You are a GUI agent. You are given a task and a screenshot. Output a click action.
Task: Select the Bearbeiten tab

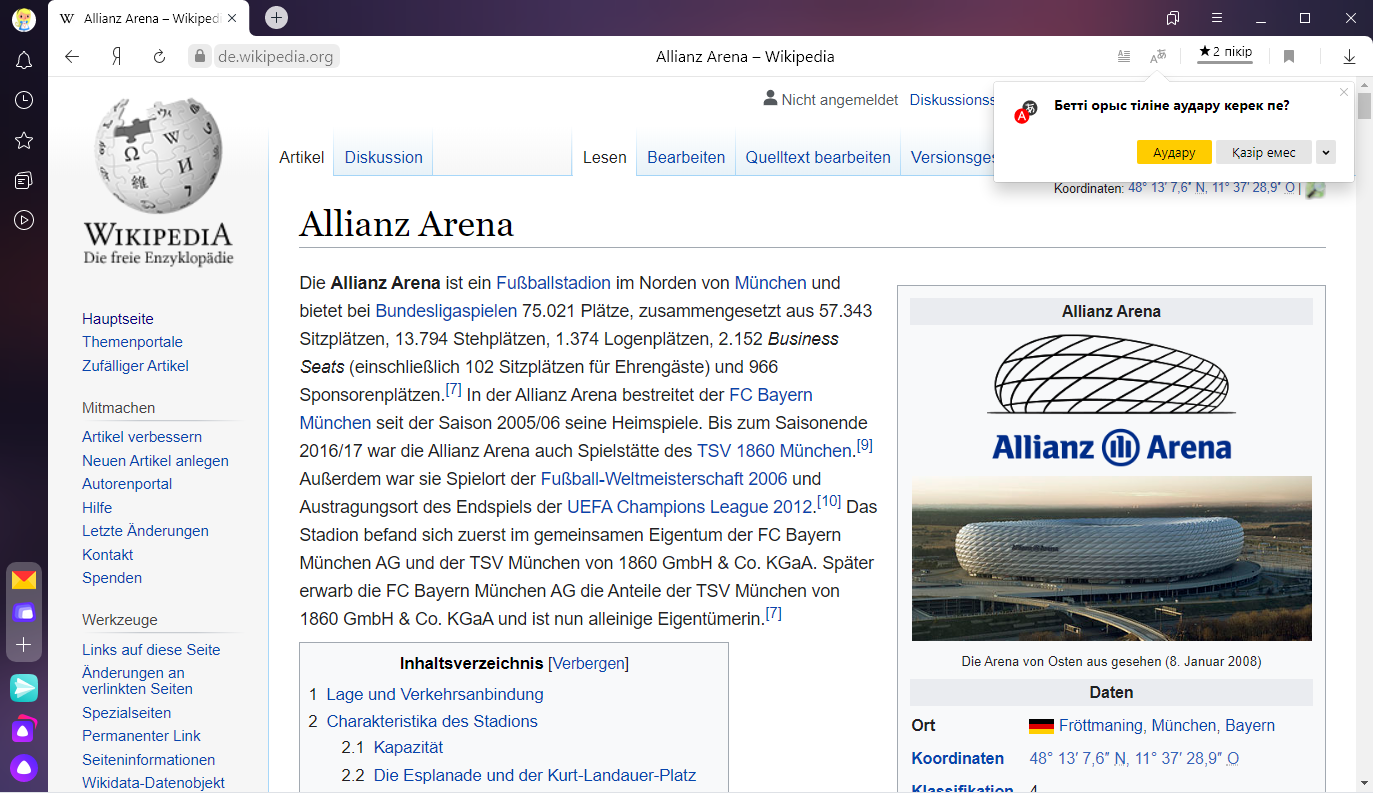coord(686,157)
